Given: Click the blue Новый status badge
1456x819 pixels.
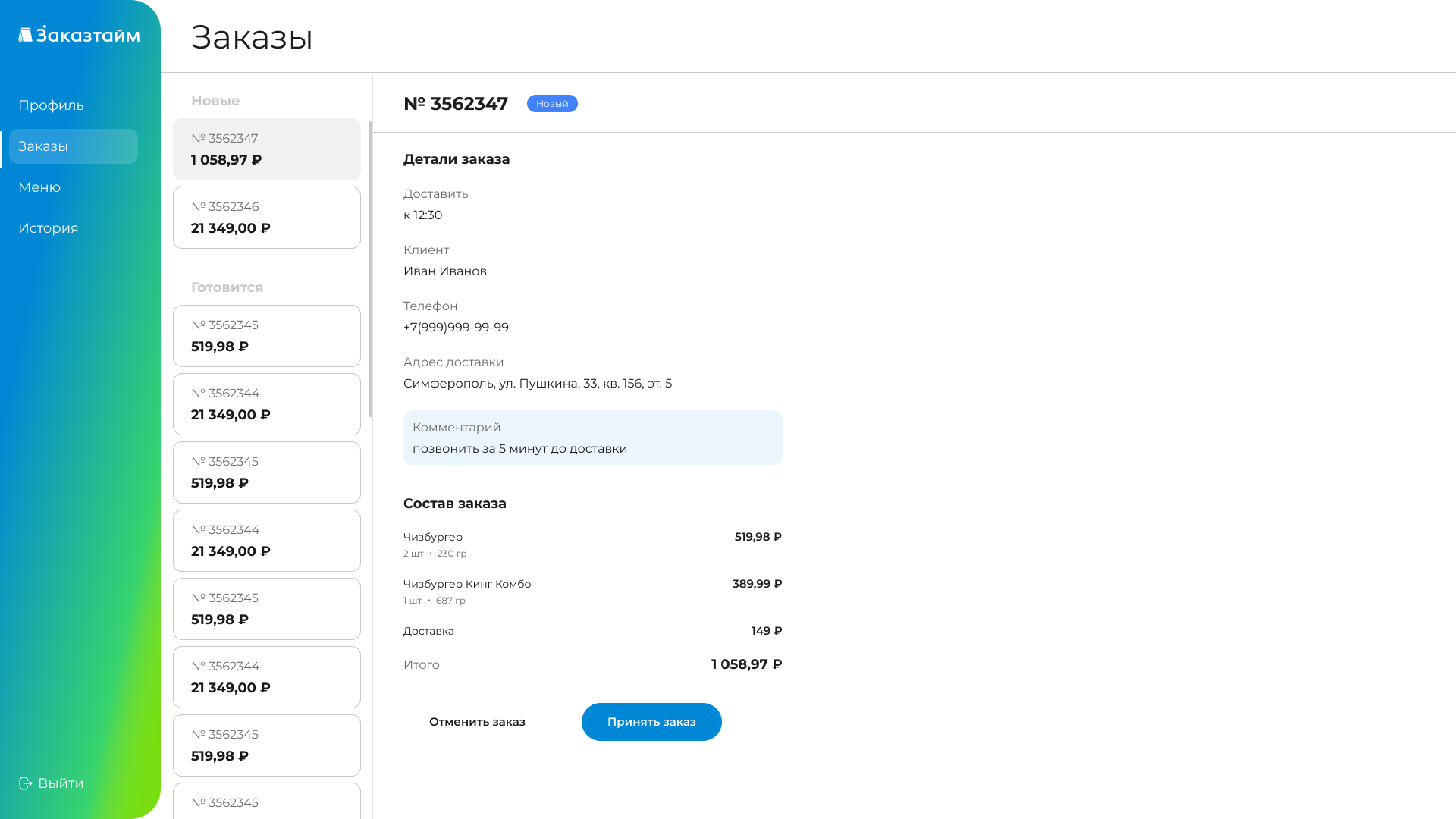Looking at the screenshot, I should click(552, 104).
